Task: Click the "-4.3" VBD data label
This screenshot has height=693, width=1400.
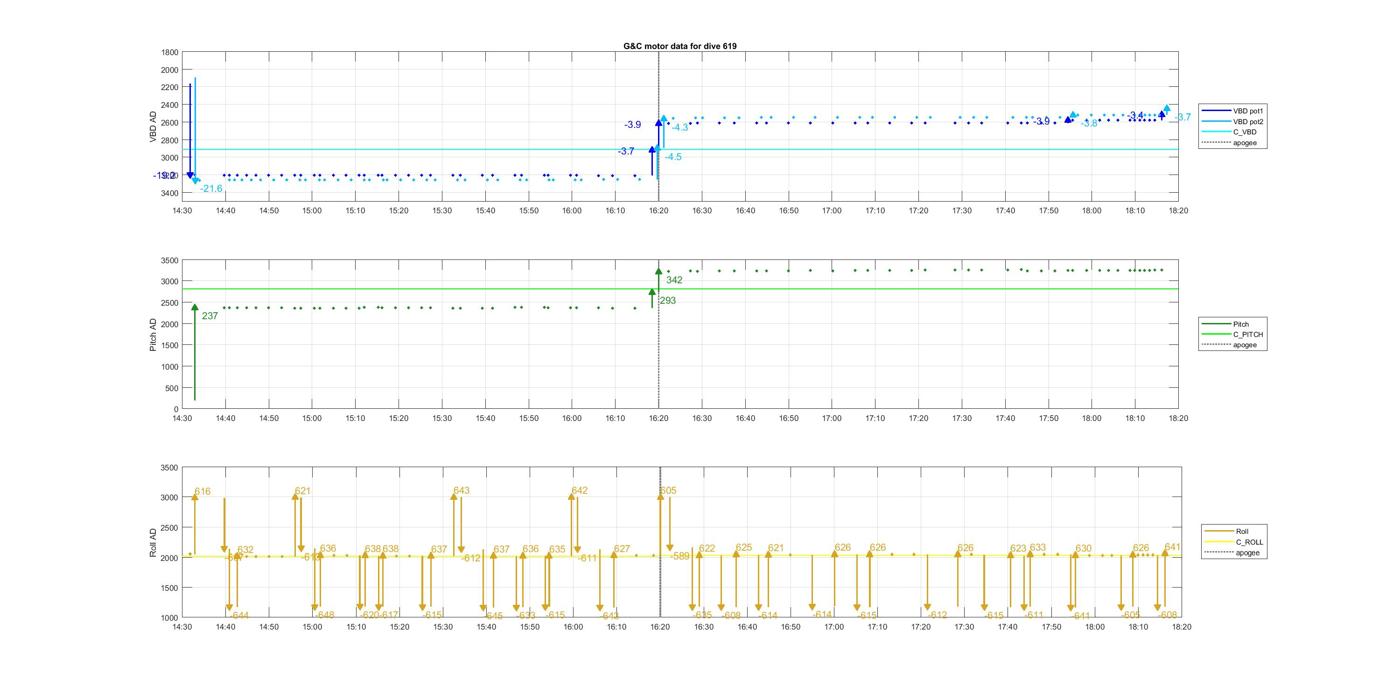Action: tap(679, 128)
